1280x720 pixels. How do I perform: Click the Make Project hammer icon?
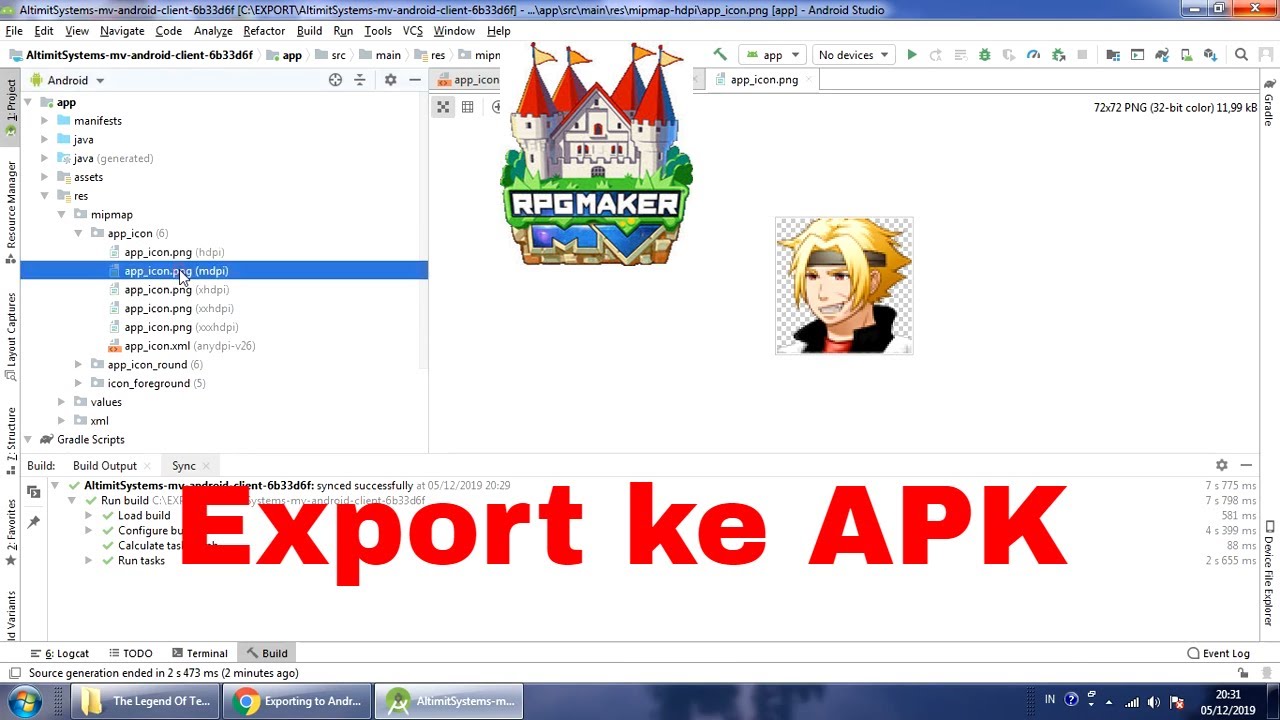(x=720, y=55)
